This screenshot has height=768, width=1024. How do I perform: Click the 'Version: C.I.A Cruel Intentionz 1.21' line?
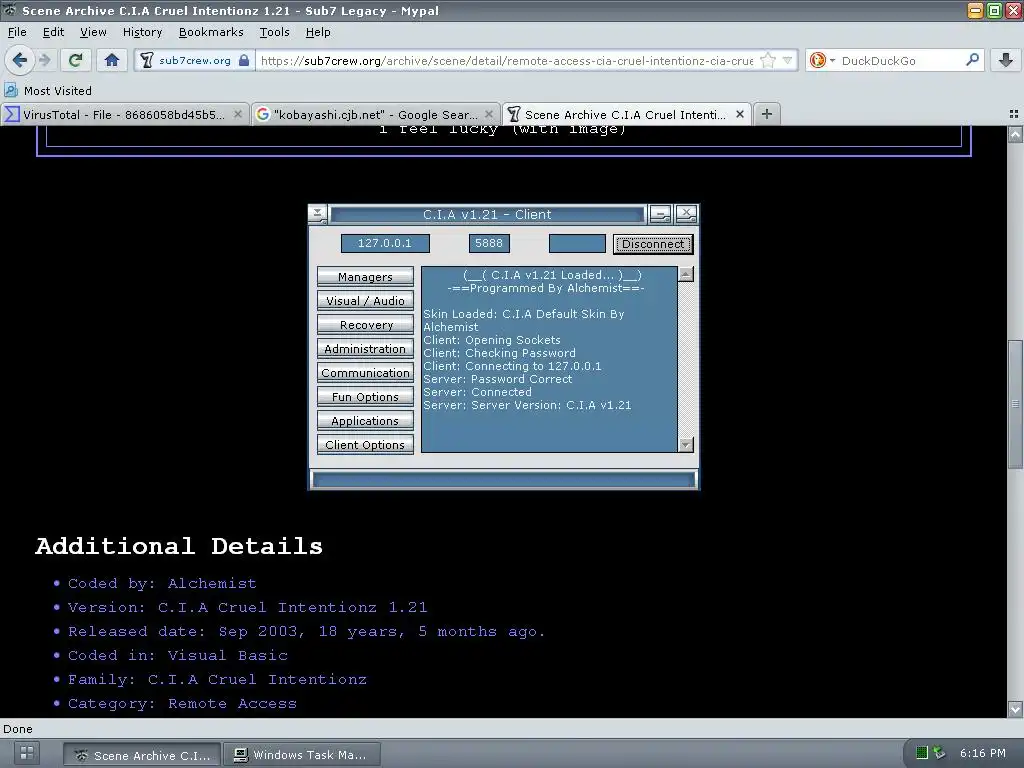tap(248, 608)
